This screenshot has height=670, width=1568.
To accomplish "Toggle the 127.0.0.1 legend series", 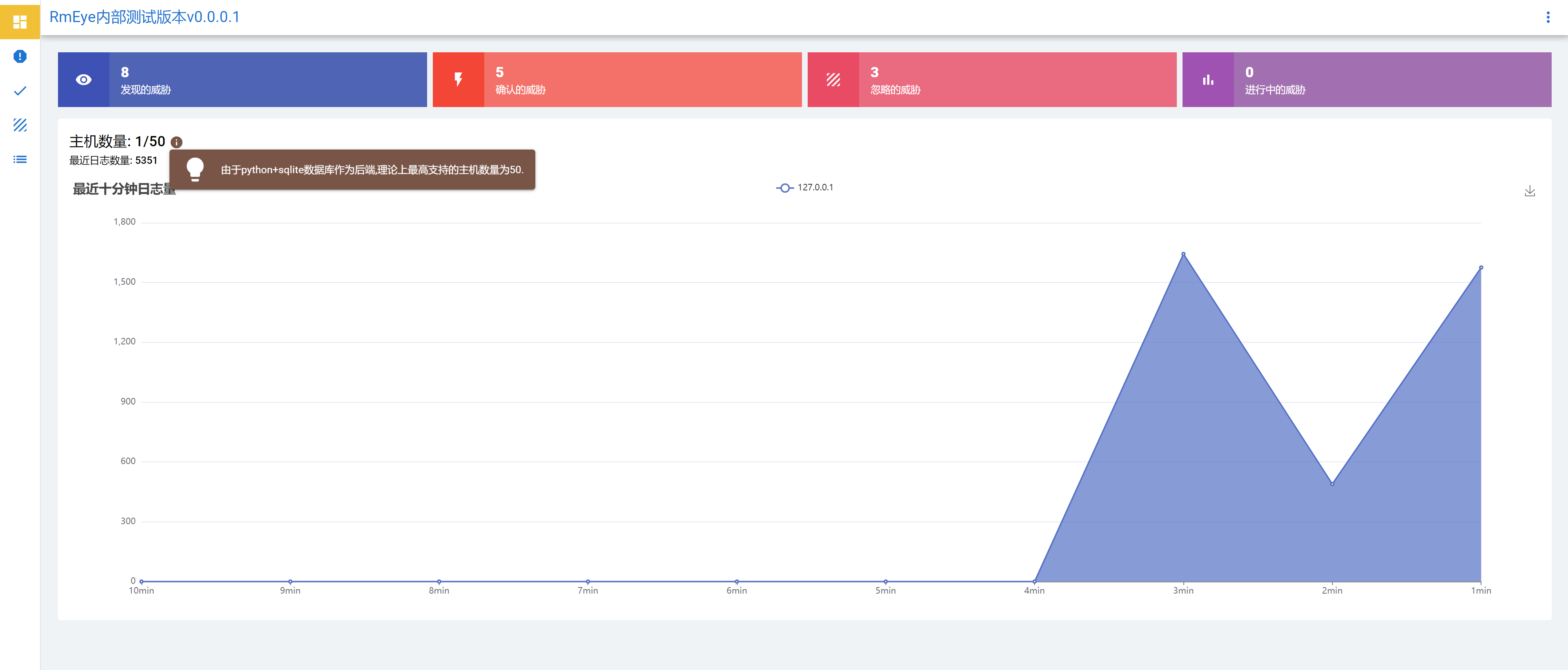I will [x=805, y=188].
